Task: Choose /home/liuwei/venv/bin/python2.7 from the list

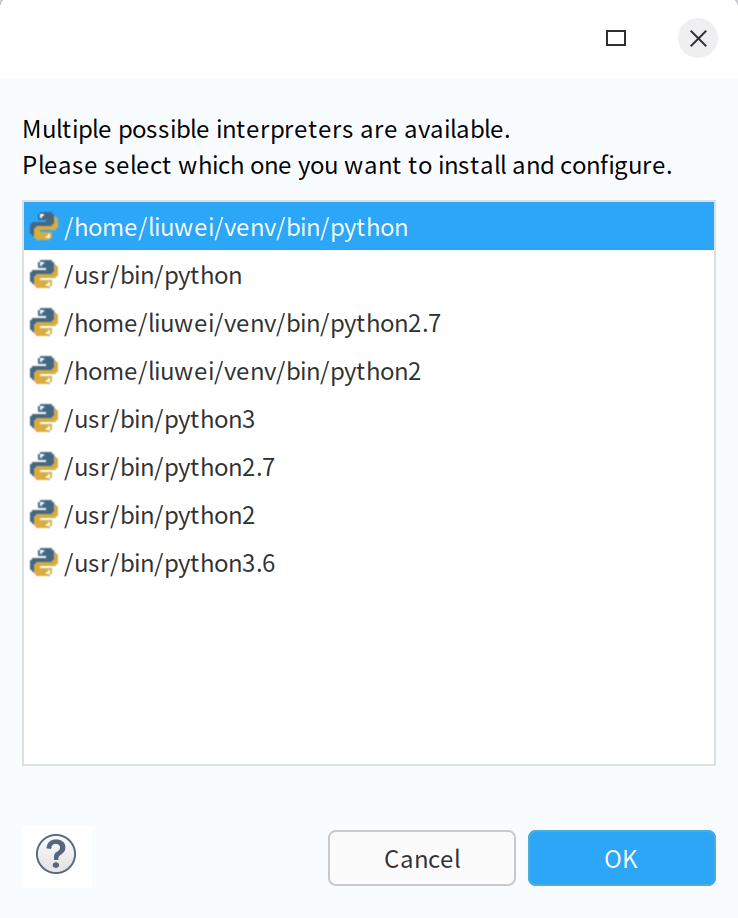Action: click(252, 323)
